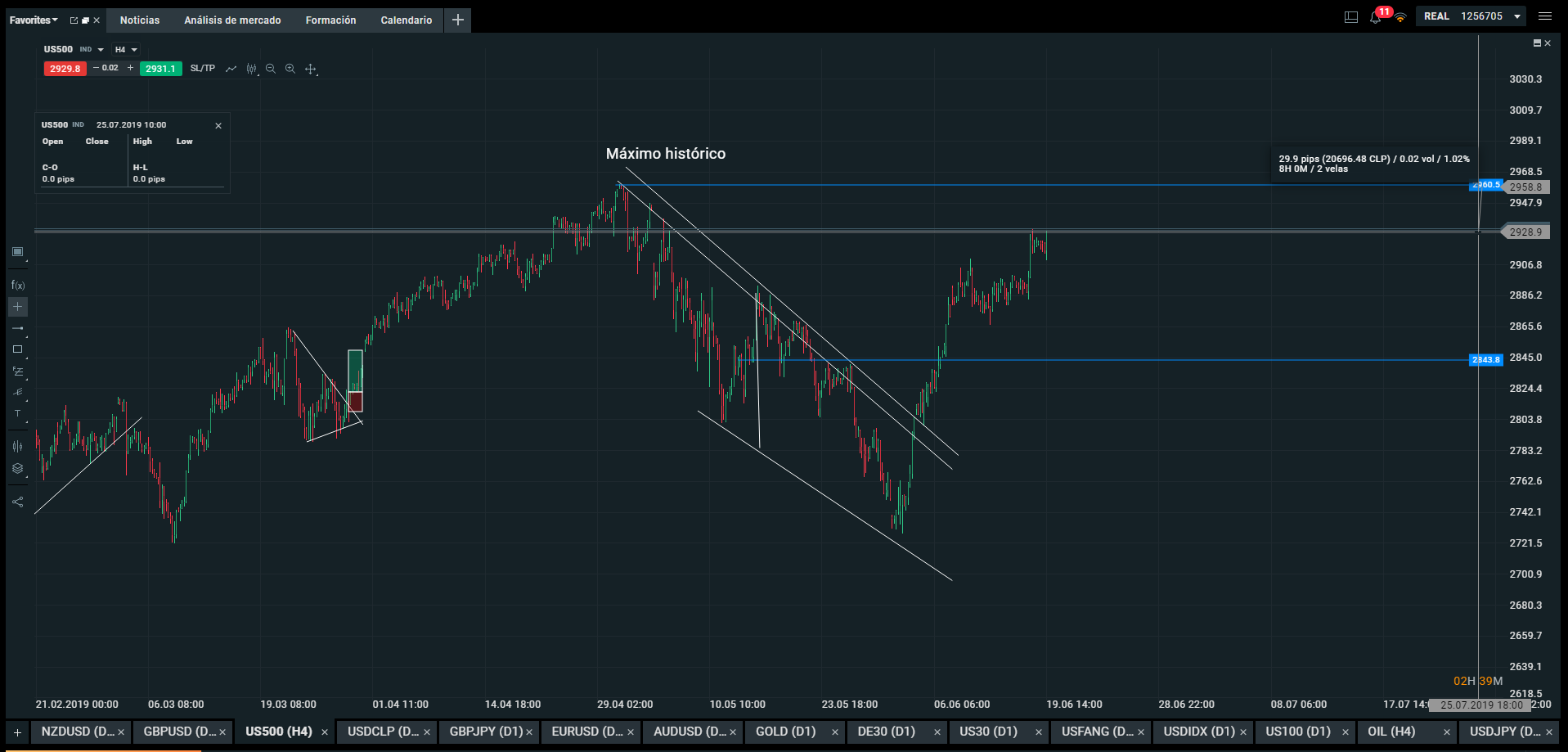
Task: Switch to the US100 (D1) chart tab
Action: point(1298,732)
